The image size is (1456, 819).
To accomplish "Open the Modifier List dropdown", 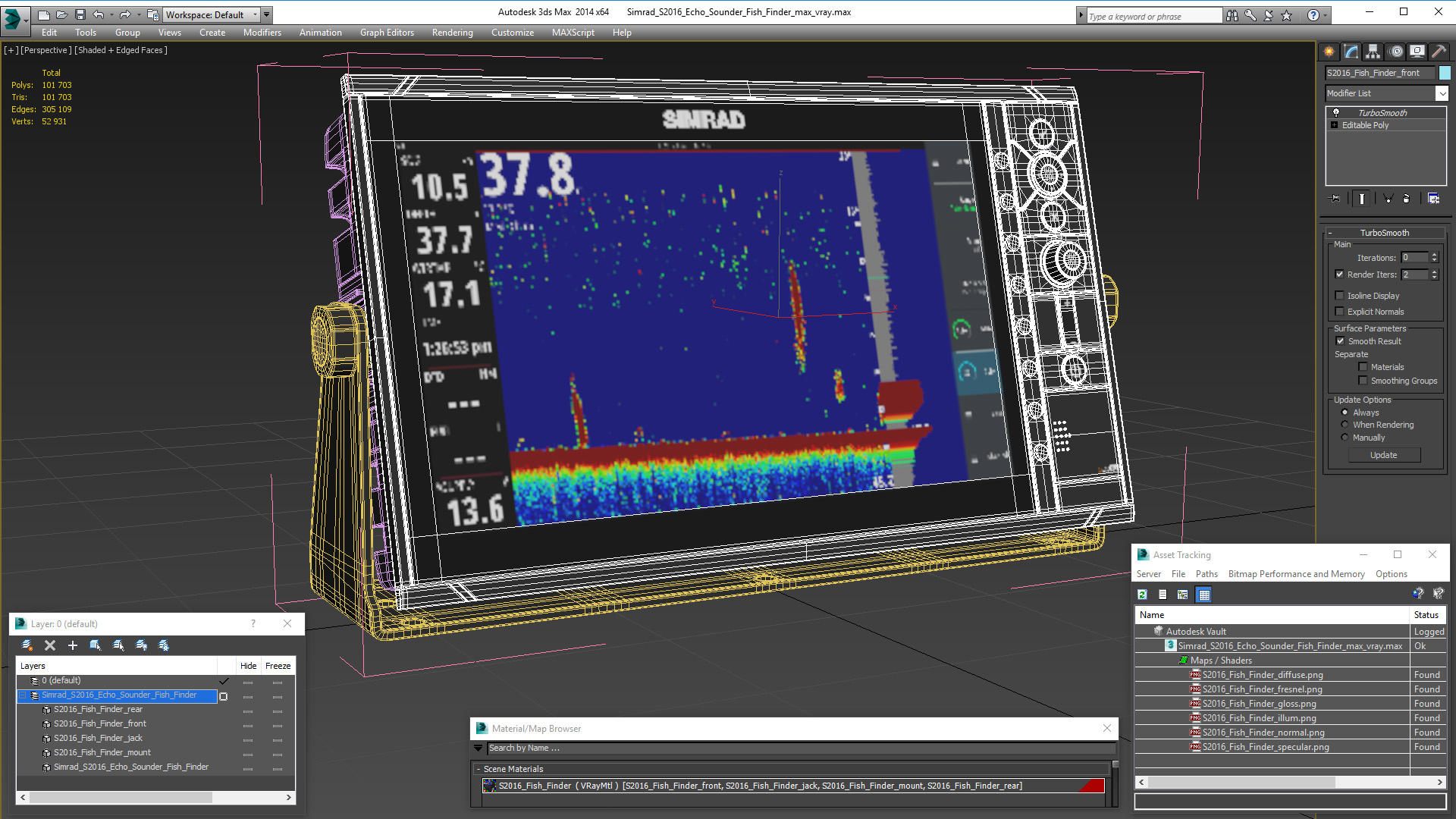I will (x=1442, y=93).
